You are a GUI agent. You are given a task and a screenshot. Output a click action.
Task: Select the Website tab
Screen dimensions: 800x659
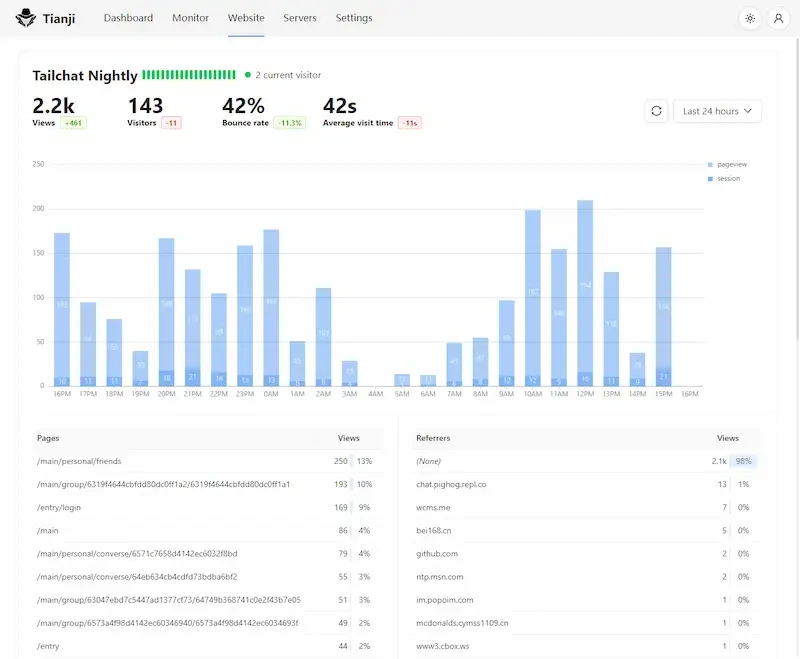point(246,18)
